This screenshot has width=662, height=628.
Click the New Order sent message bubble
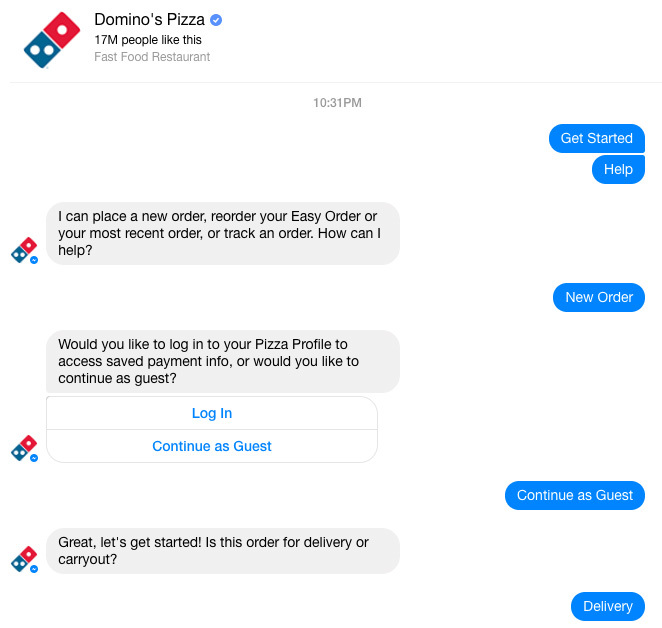tap(598, 297)
